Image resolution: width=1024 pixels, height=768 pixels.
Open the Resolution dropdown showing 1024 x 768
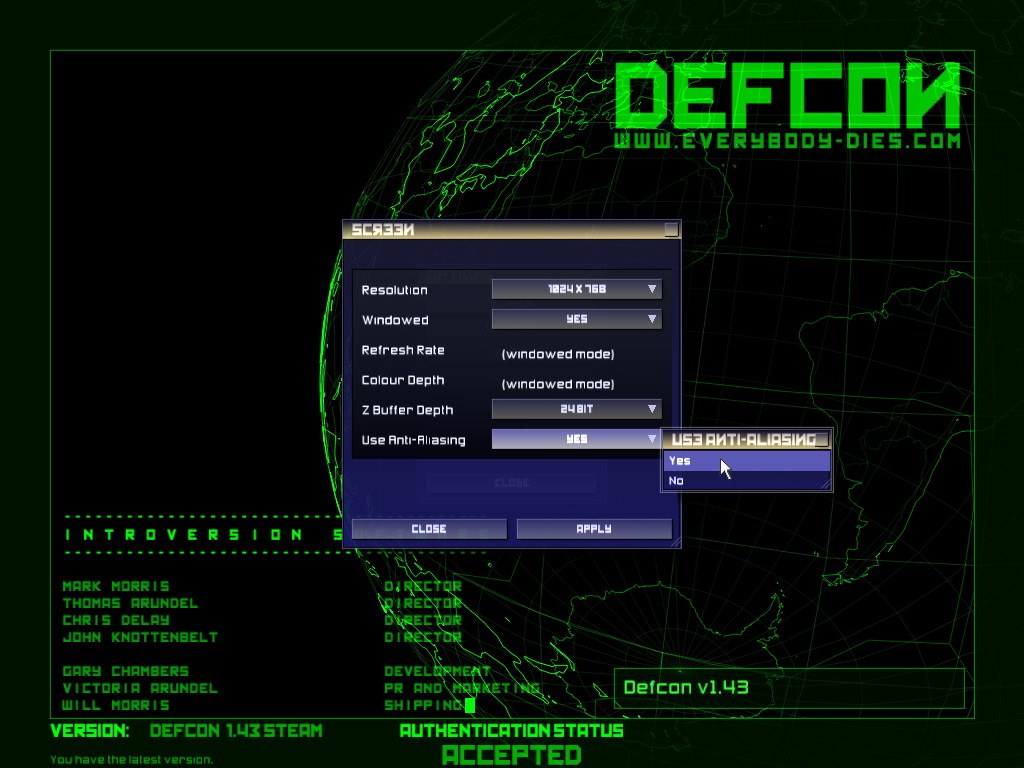click(x=577, y=289)
